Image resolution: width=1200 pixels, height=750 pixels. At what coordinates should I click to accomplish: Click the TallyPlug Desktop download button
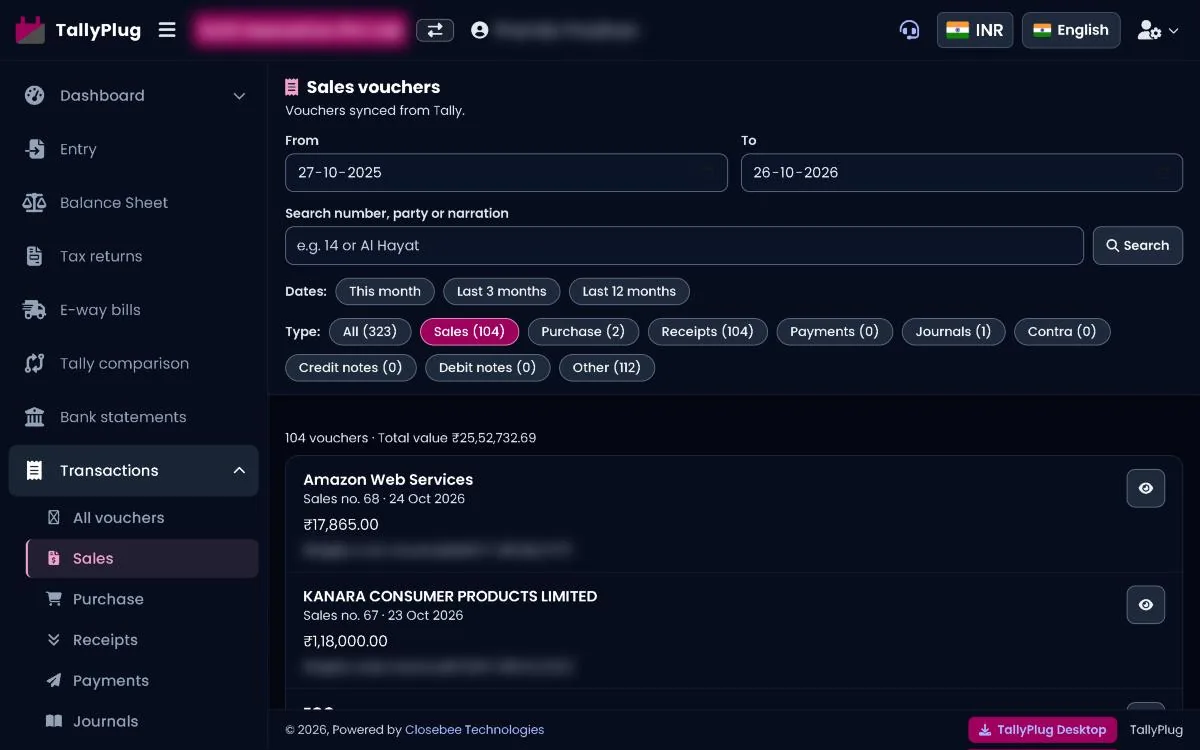(1043, 730)
